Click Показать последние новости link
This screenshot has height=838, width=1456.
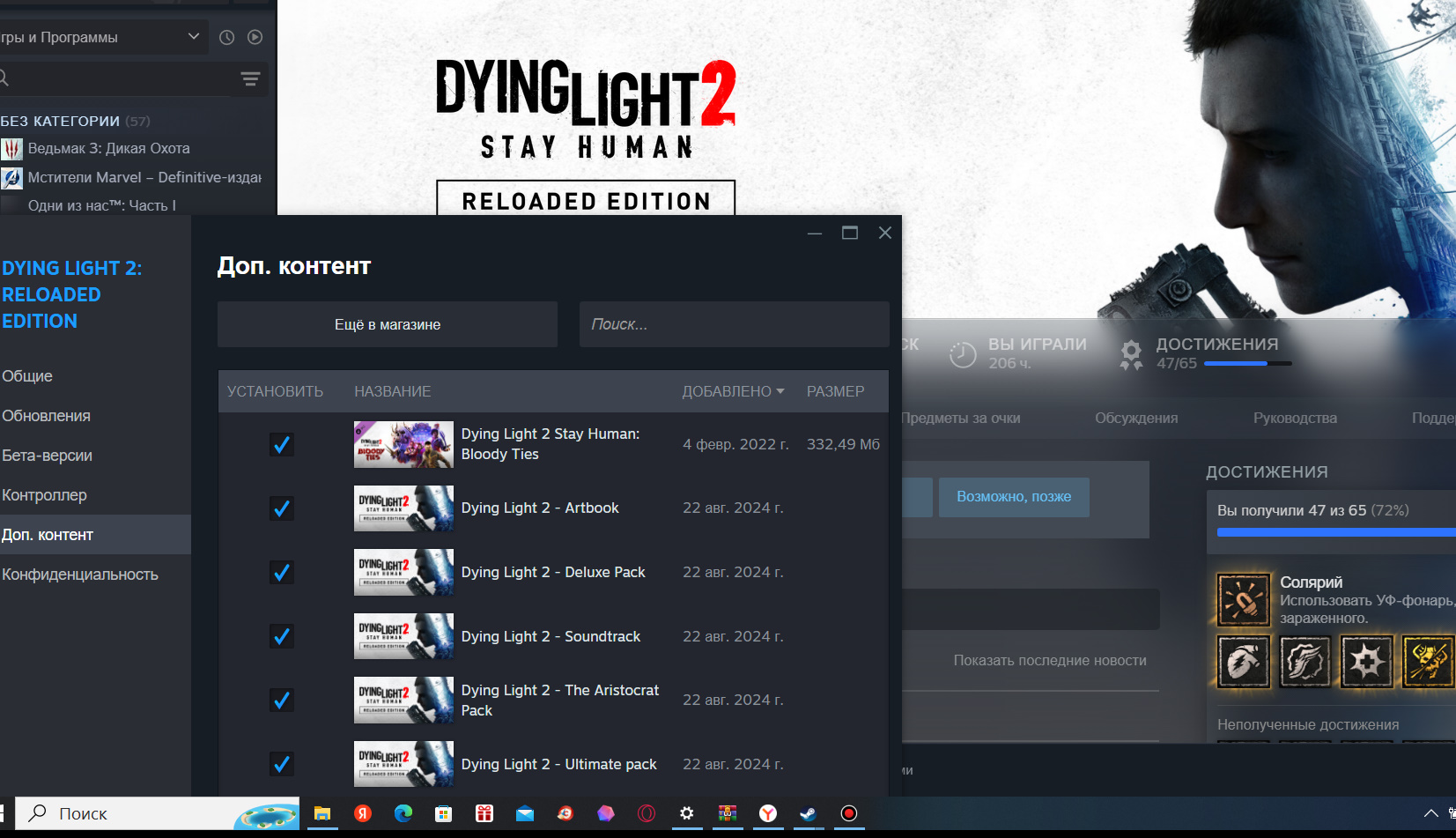point(1050,661)
